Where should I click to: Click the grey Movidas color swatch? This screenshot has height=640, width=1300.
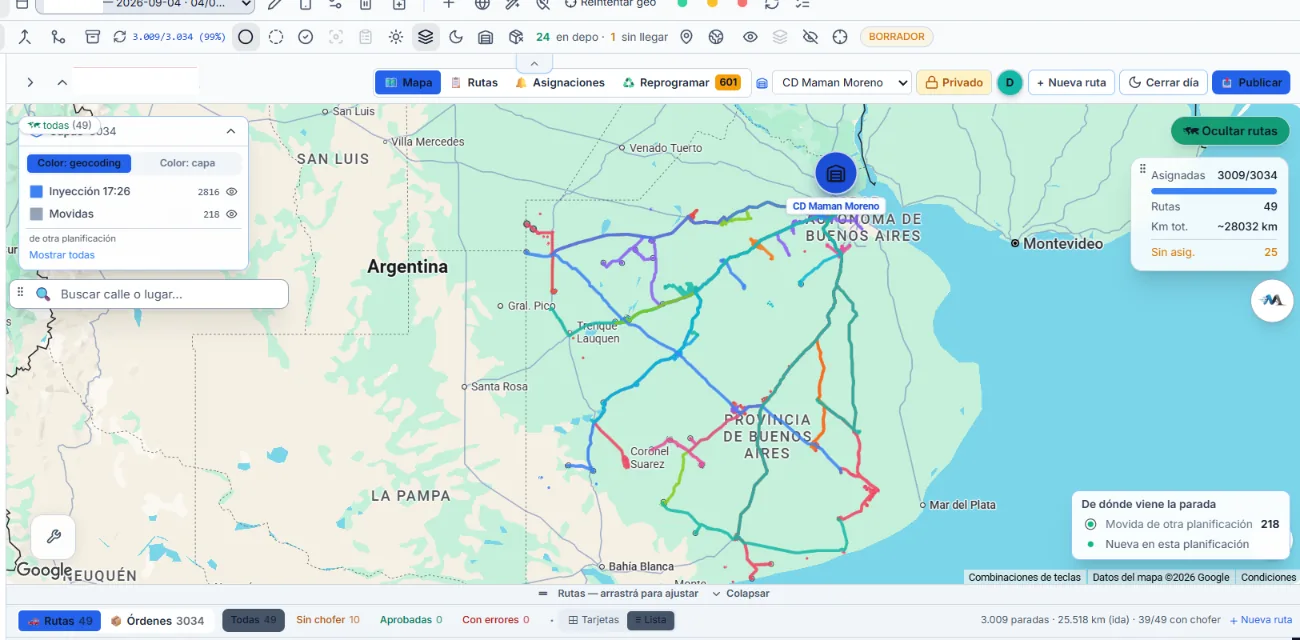coord(36,214)
